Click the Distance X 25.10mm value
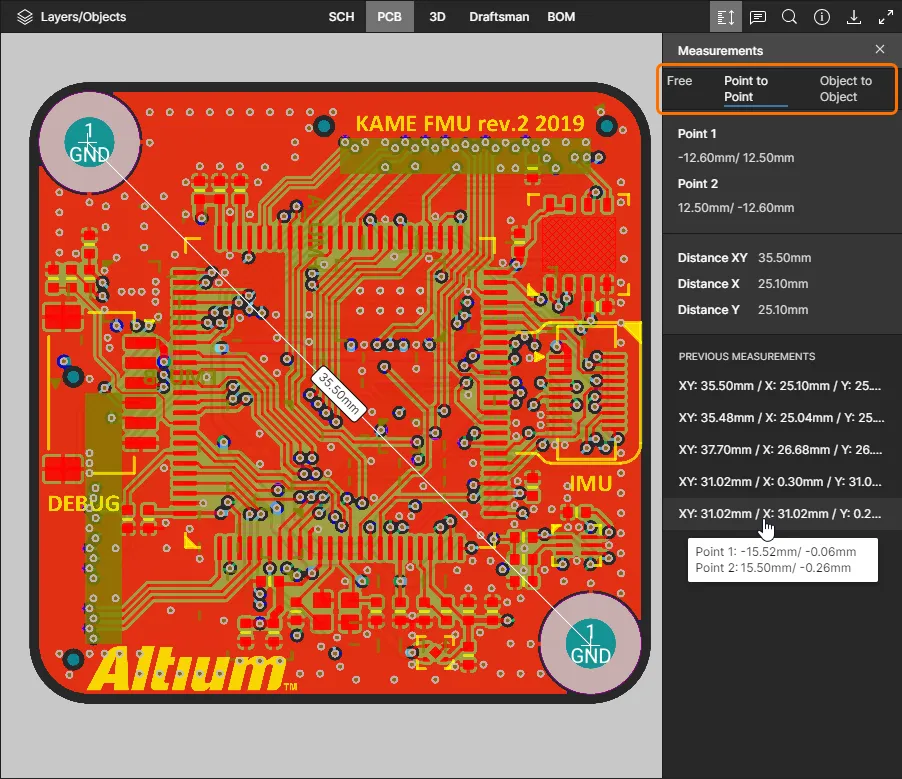Viewport: 902px width, 779px height. 782,284
